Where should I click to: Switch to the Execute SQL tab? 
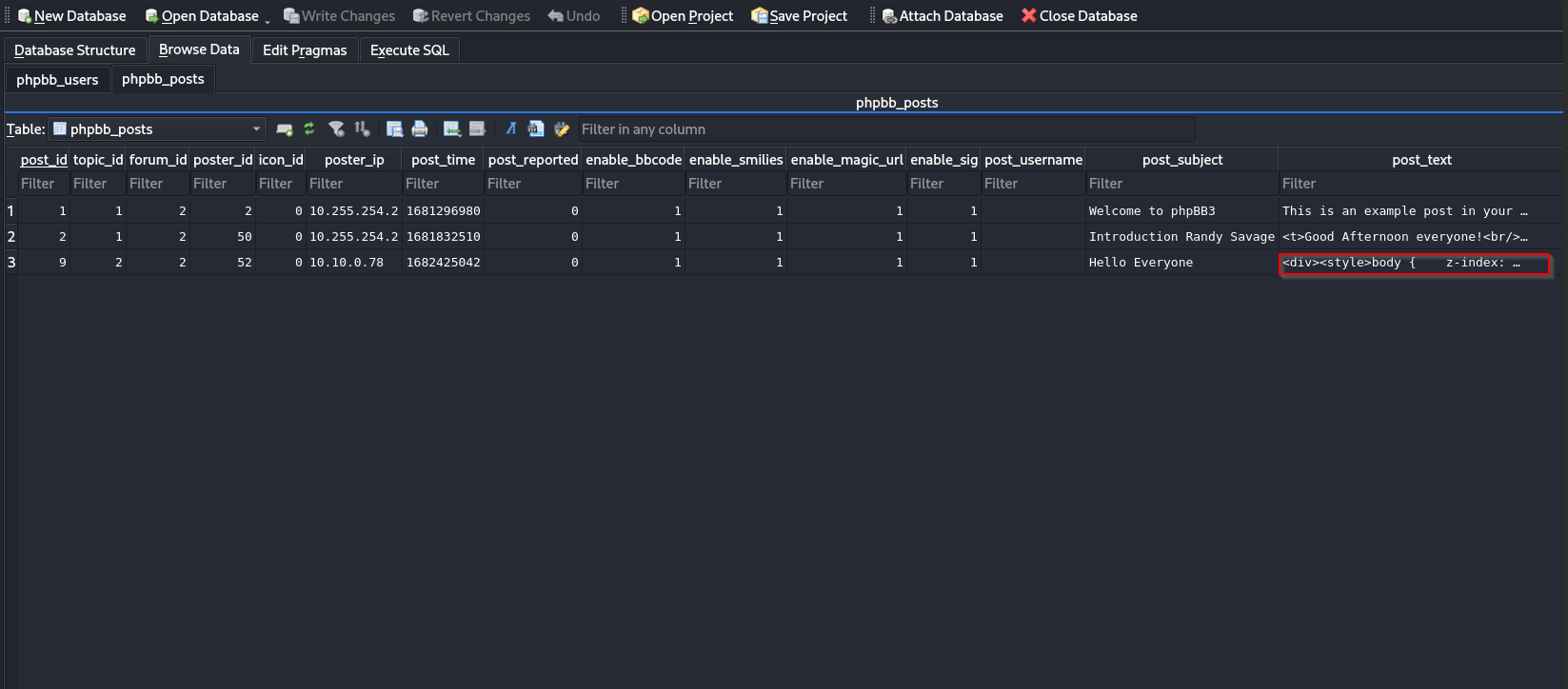click(x=409, y=50)
